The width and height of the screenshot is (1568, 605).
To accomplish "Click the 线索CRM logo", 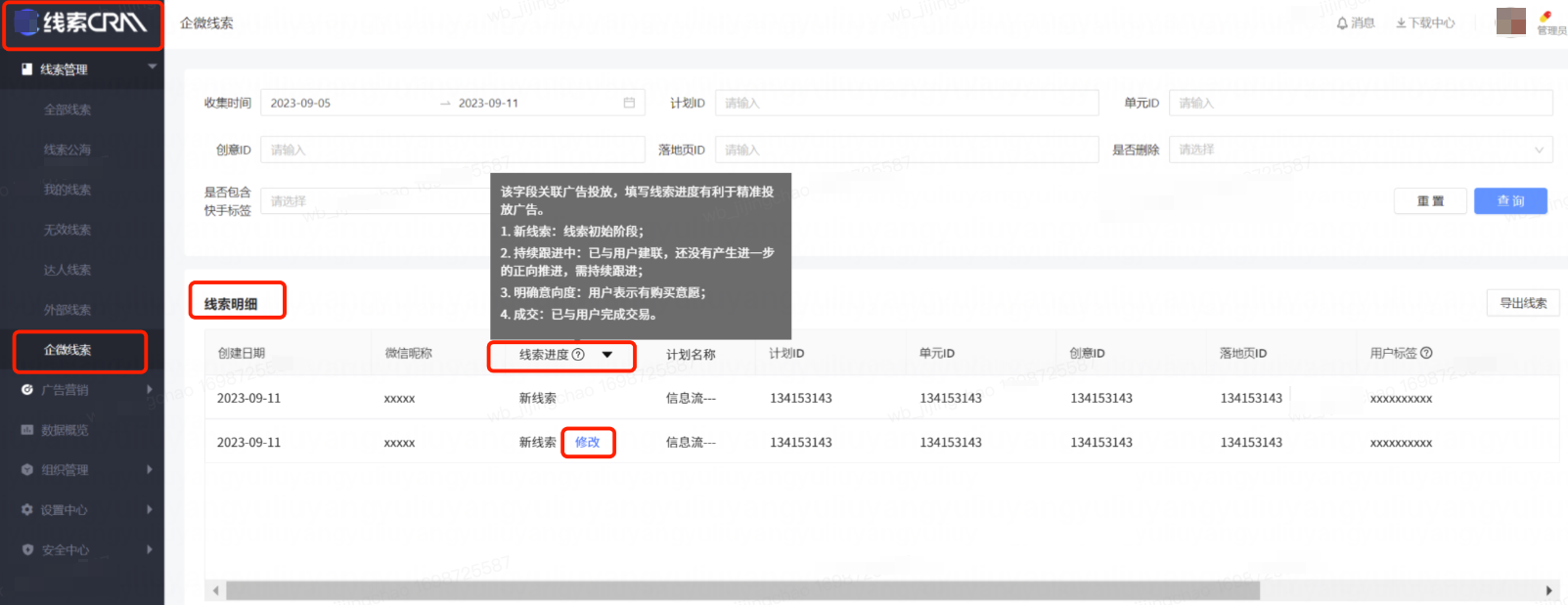I will (x=82, y=22).
